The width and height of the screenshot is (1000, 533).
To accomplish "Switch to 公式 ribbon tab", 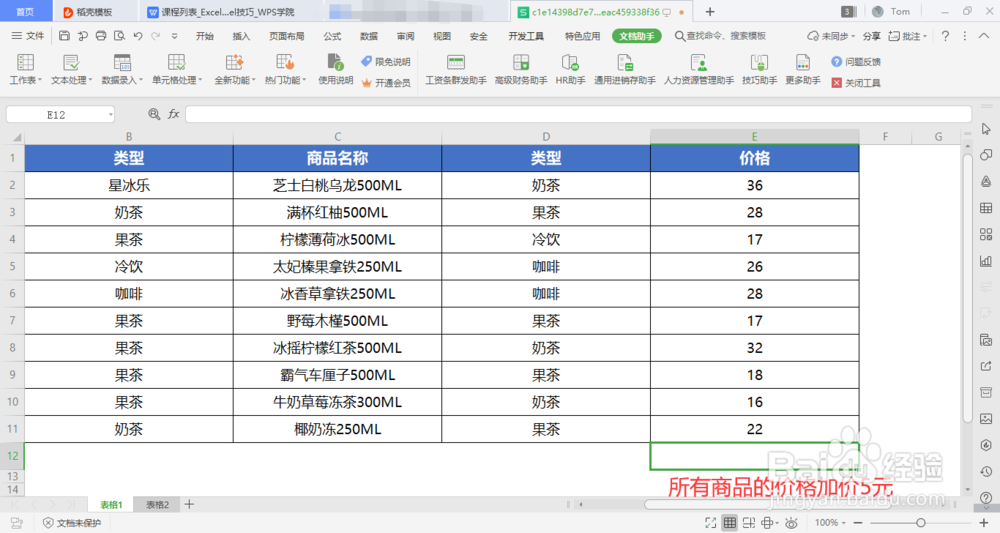I will [332, 36].
